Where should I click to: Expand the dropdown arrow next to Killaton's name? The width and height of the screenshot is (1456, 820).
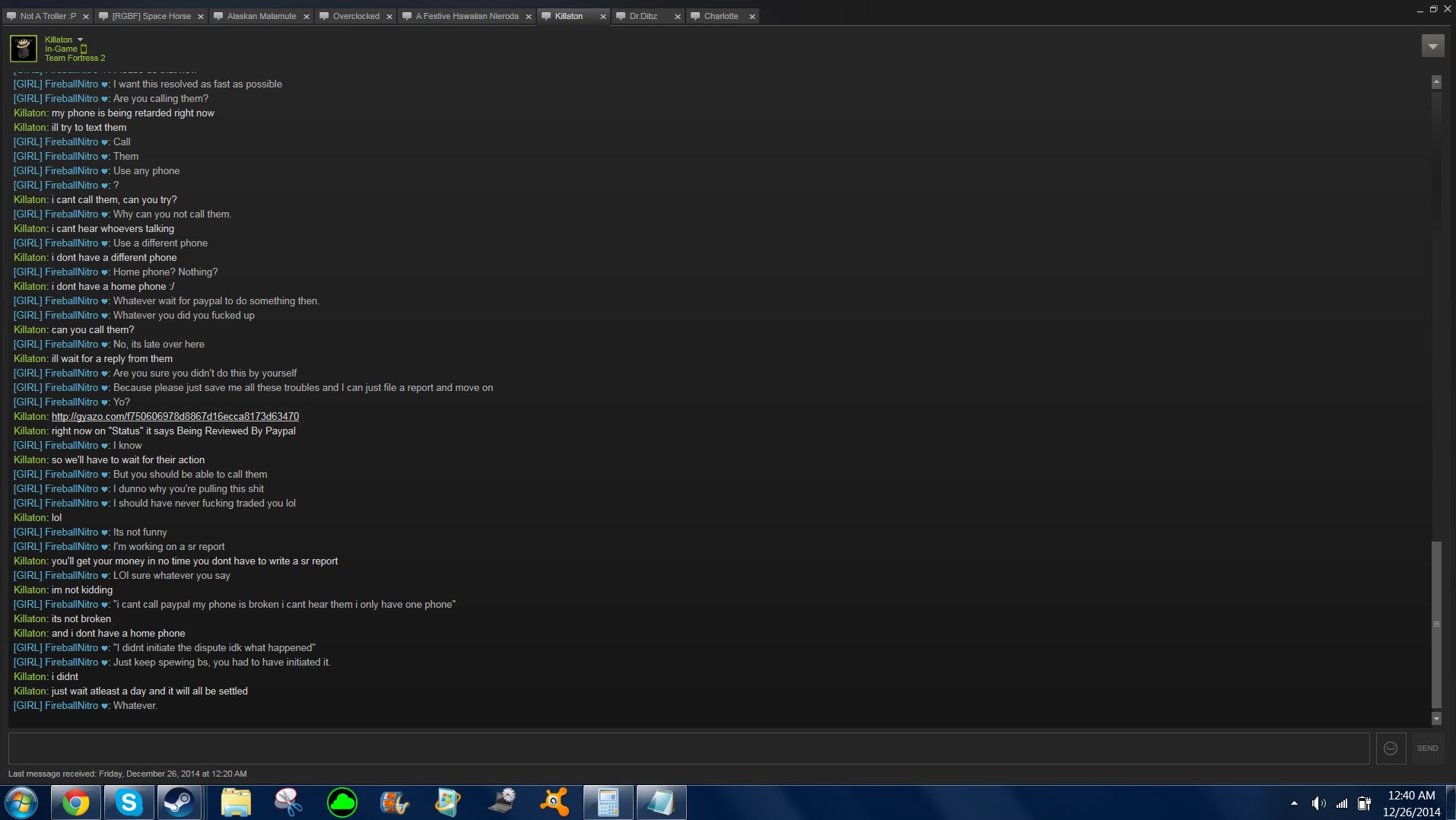coord(80,40)
